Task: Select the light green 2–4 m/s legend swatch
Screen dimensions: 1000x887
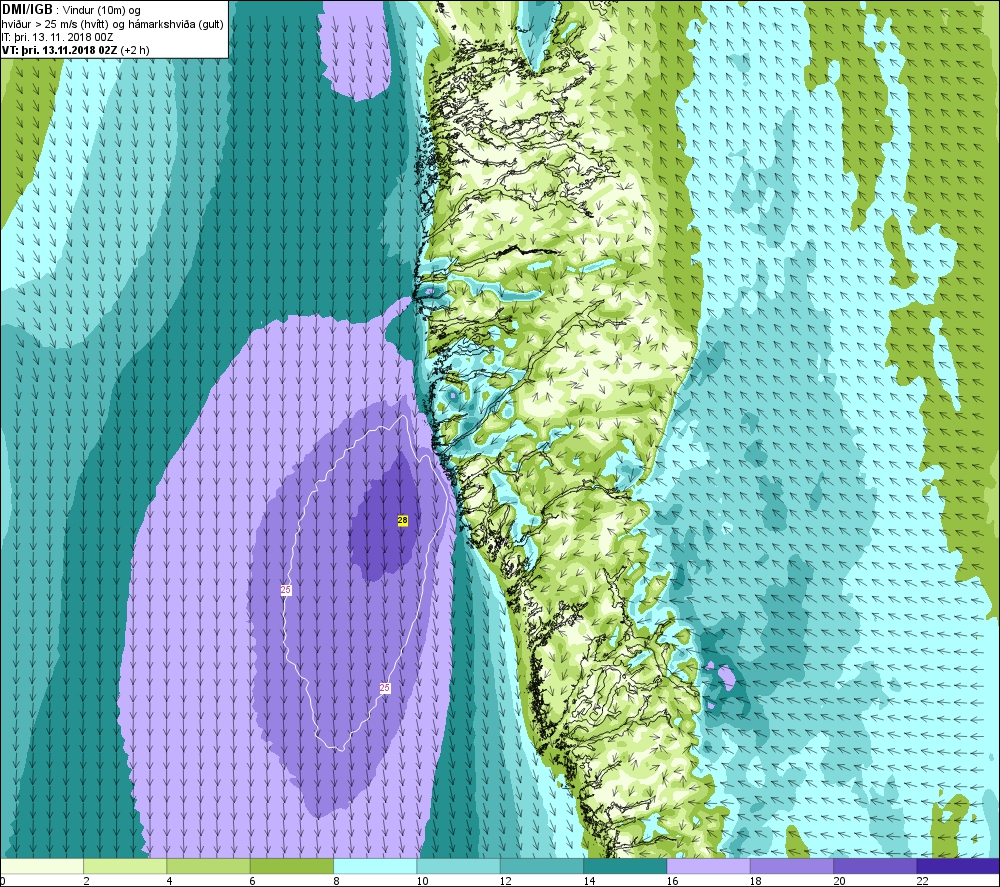Action: pos(125,866)
